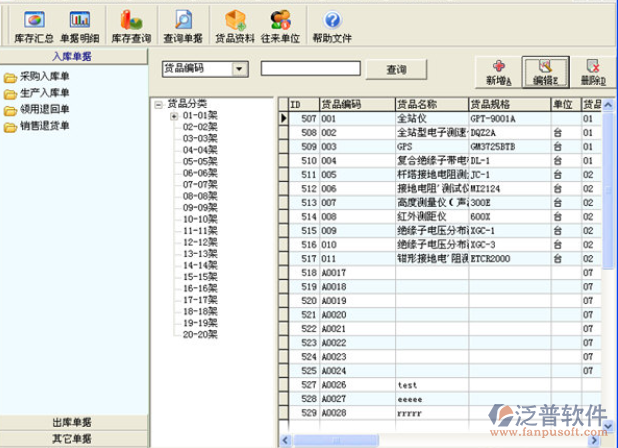Click the 查询单据 search documents icon
The width and height of the screenshot is (618, 448).
point(183,26)
